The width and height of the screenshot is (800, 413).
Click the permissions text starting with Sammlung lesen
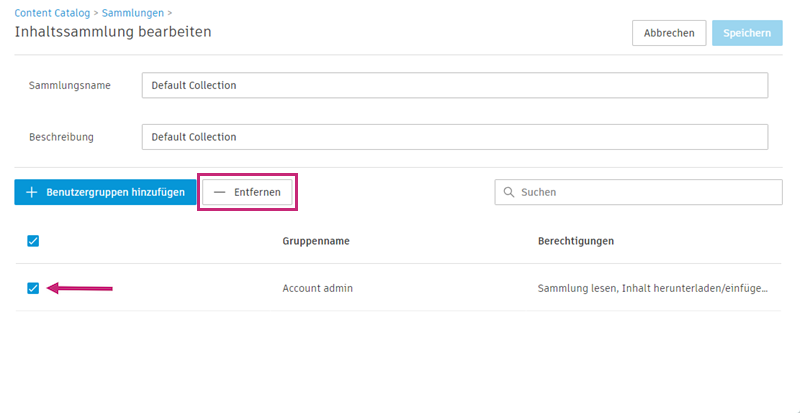click(x=652, y=288)
